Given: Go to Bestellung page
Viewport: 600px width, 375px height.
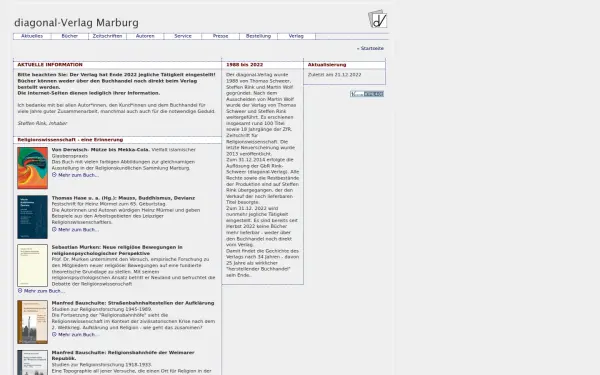Looking at the screenshot, I should point(258,36).
